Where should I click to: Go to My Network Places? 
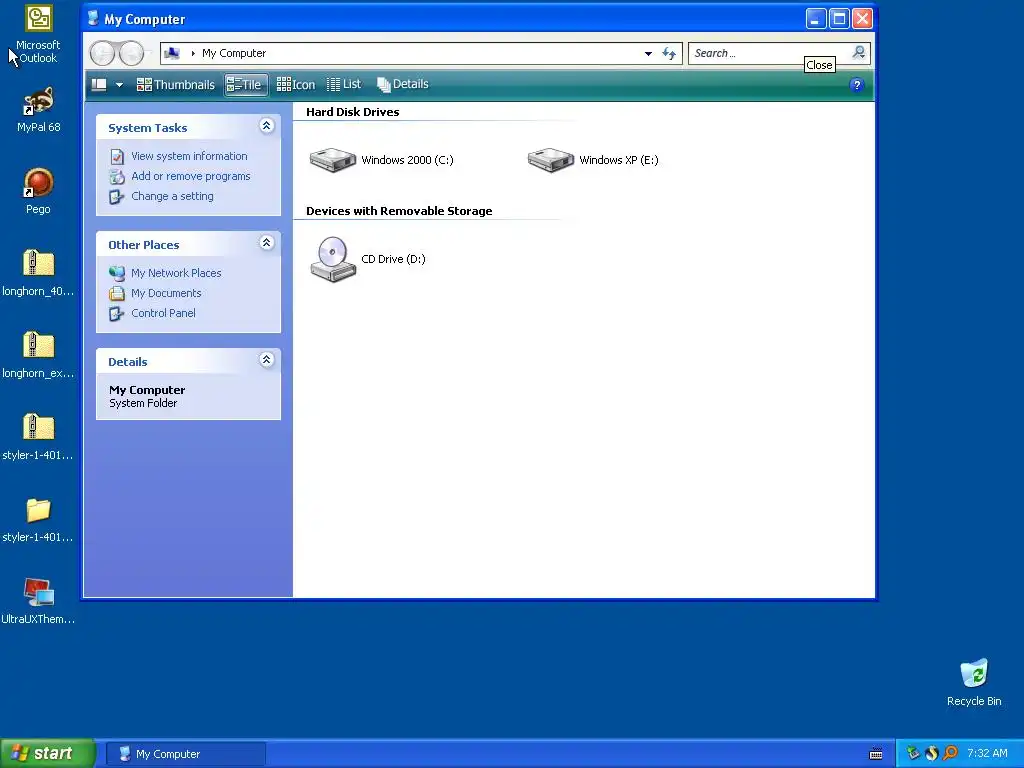176,273
